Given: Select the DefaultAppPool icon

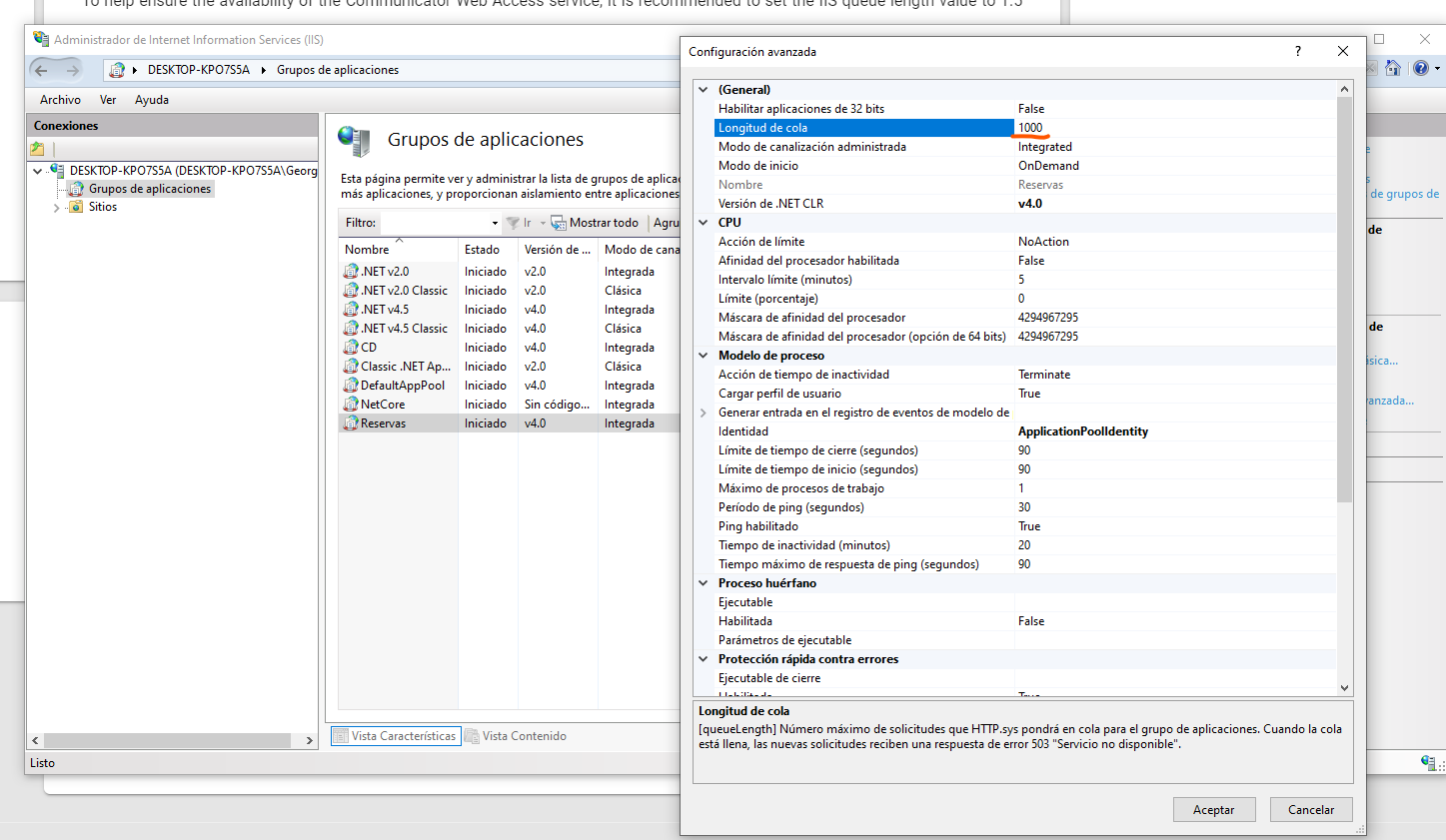Looking at the screenshot, I should (x=351, y=386).
